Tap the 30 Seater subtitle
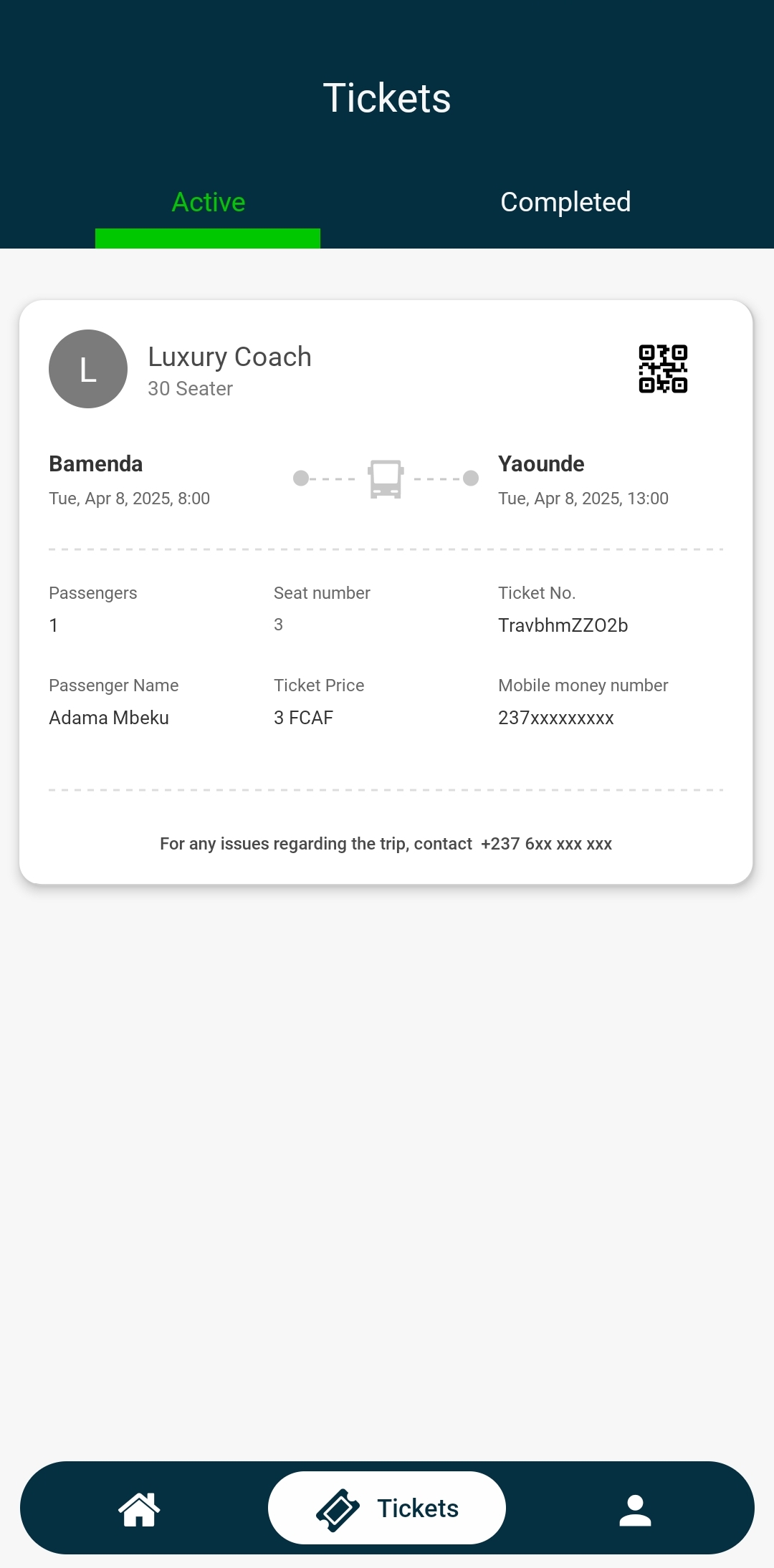774x1568 pixels. pos(190,389)
